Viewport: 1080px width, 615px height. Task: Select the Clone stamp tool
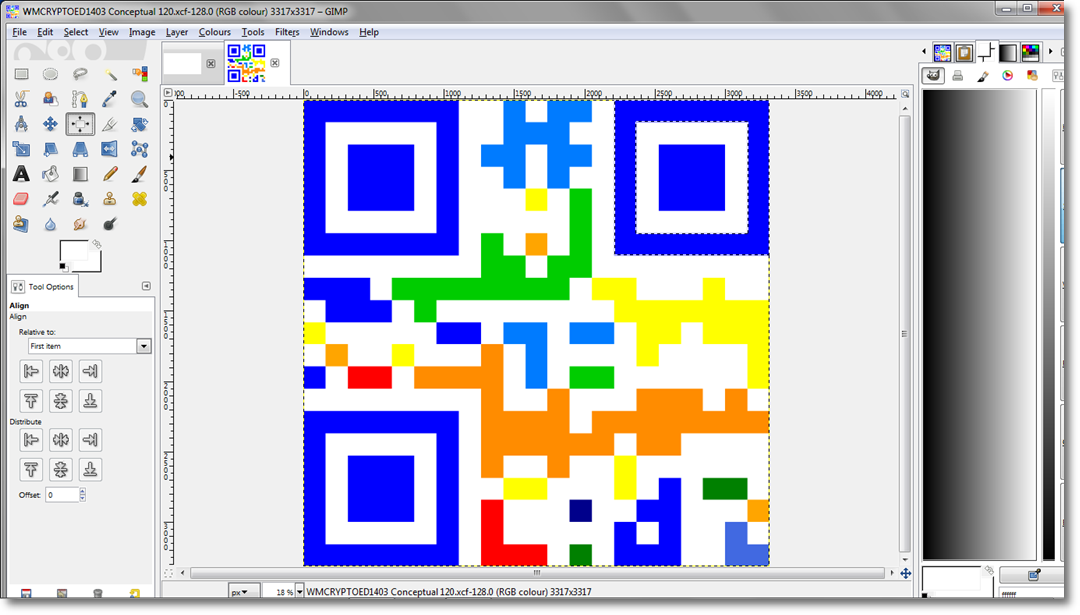[x=110, y=199]
